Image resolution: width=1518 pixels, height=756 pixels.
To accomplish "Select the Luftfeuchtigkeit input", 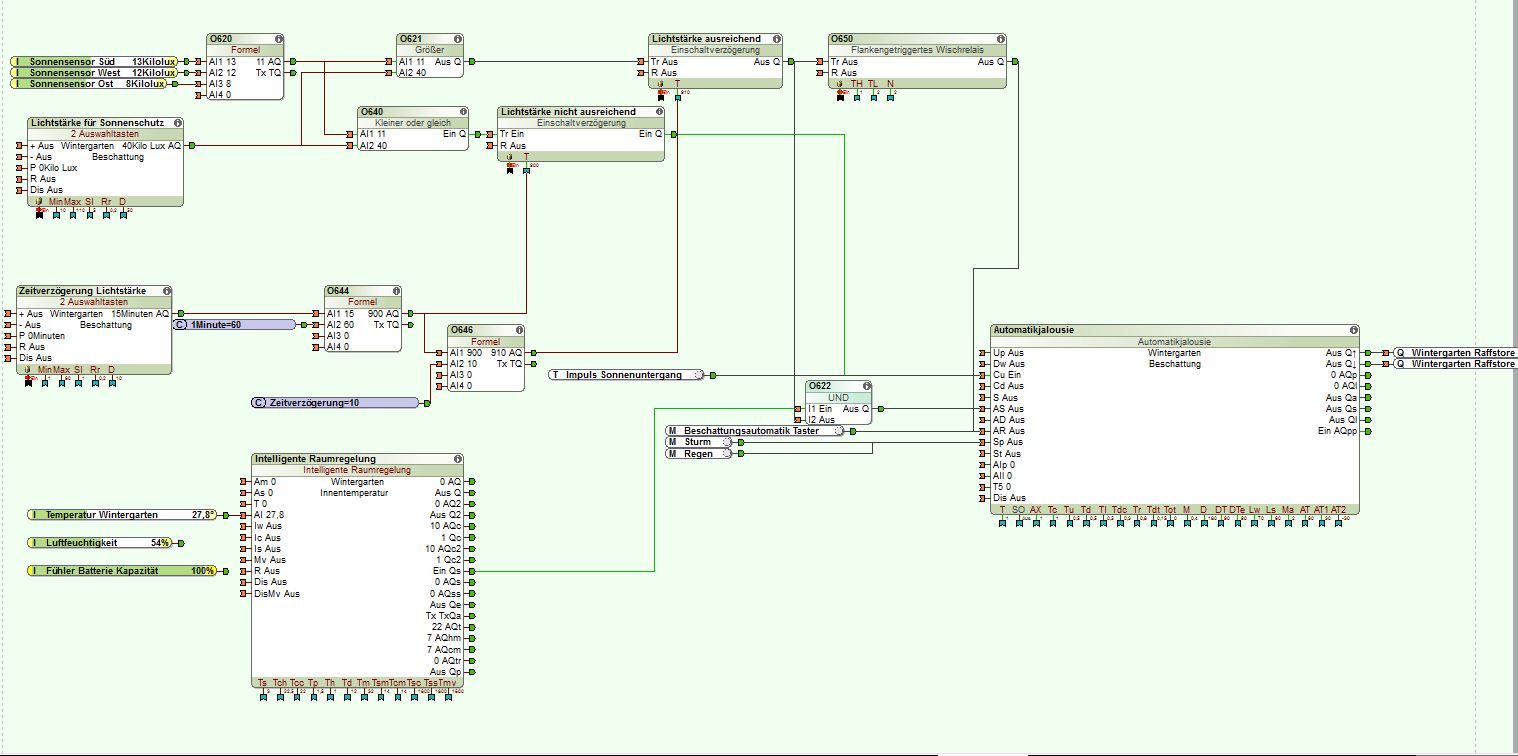I will [x=100, y=543].
